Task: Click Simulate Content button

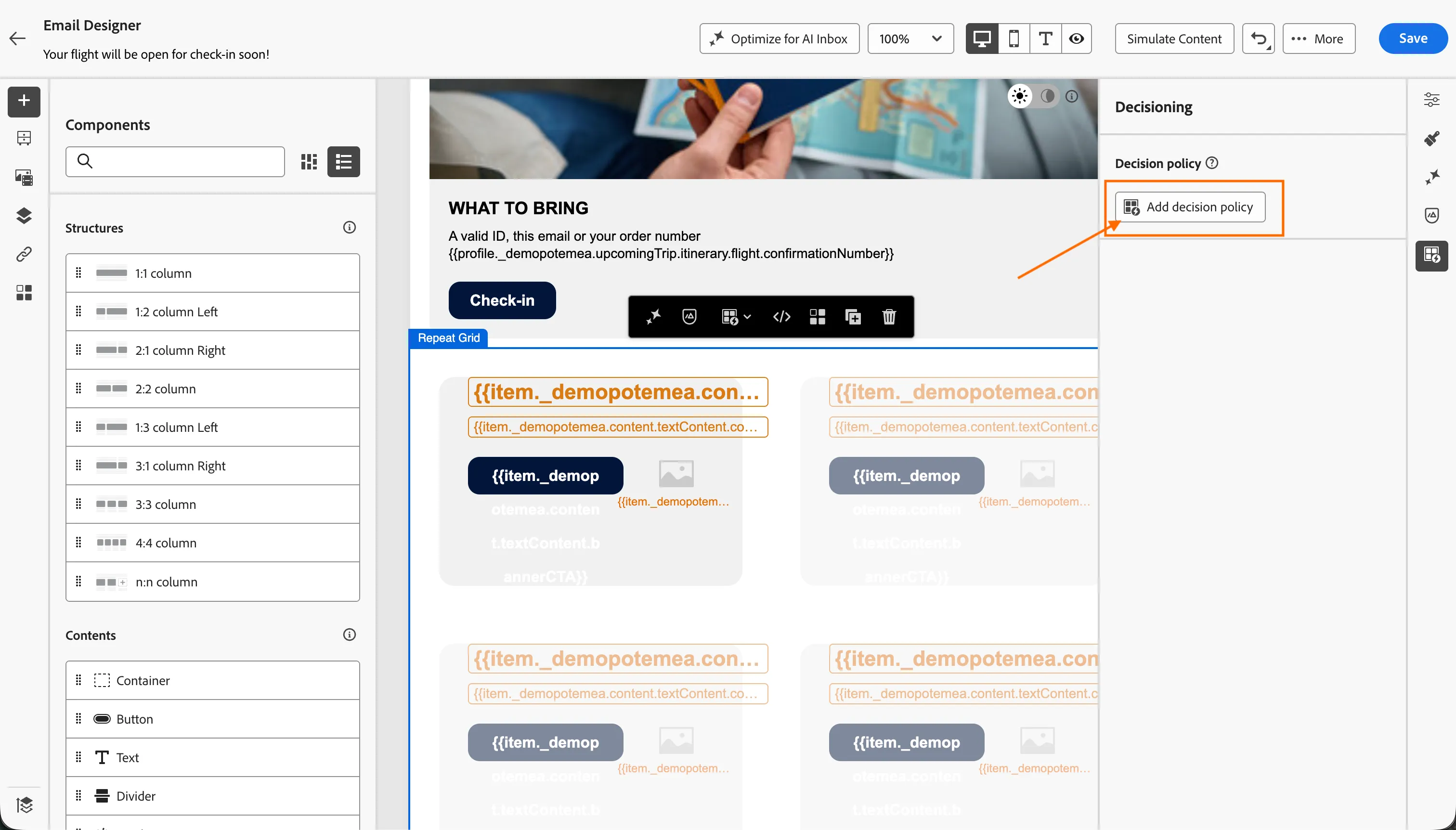Action: pos(1174,39)
